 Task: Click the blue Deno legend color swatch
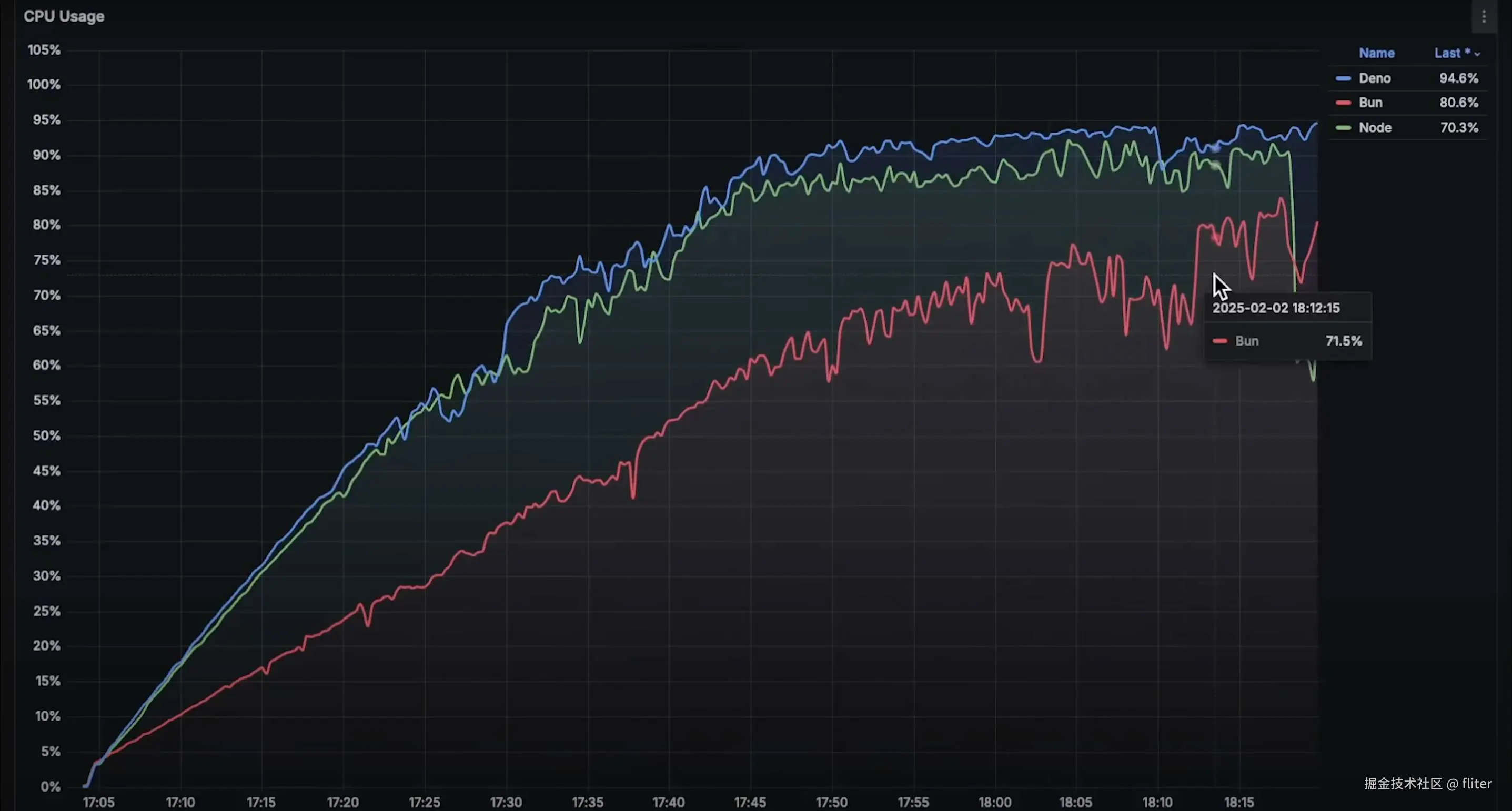[1343, 78]
